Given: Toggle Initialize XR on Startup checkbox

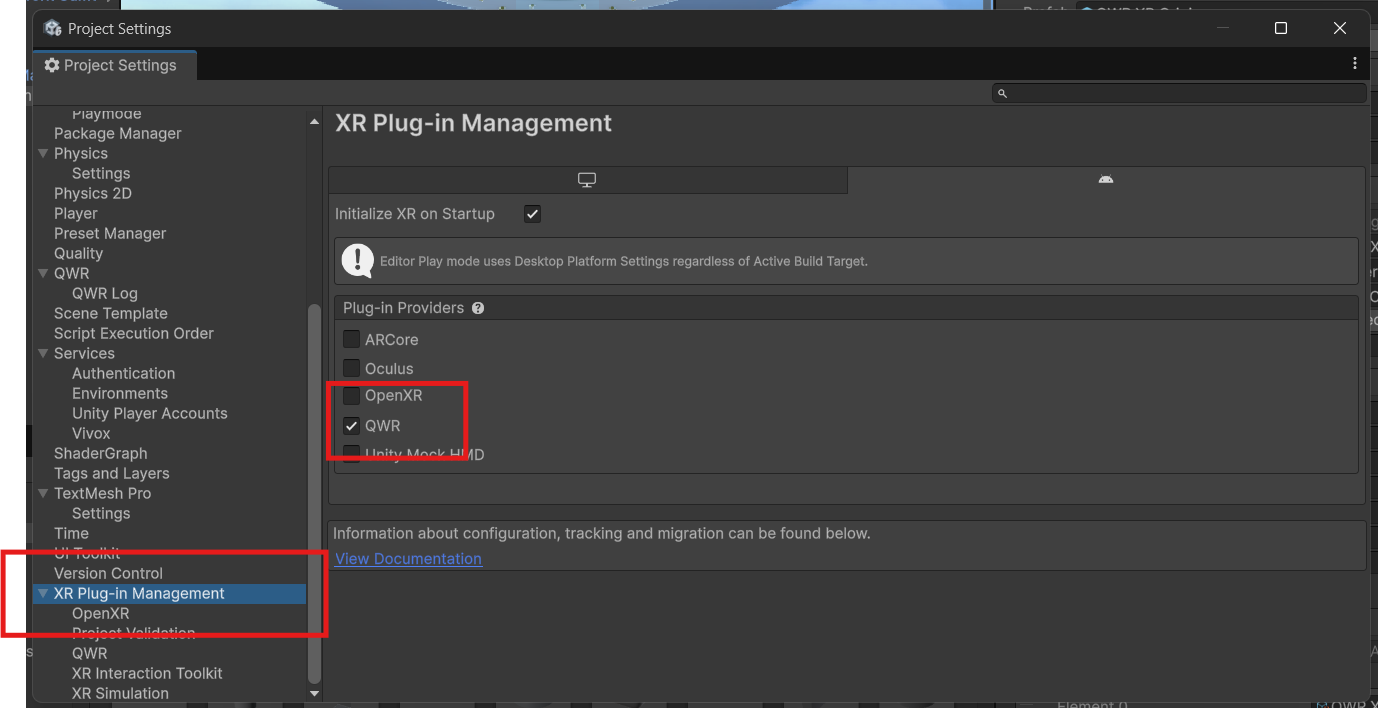Looking at the screenshot, I should point(532,214).
